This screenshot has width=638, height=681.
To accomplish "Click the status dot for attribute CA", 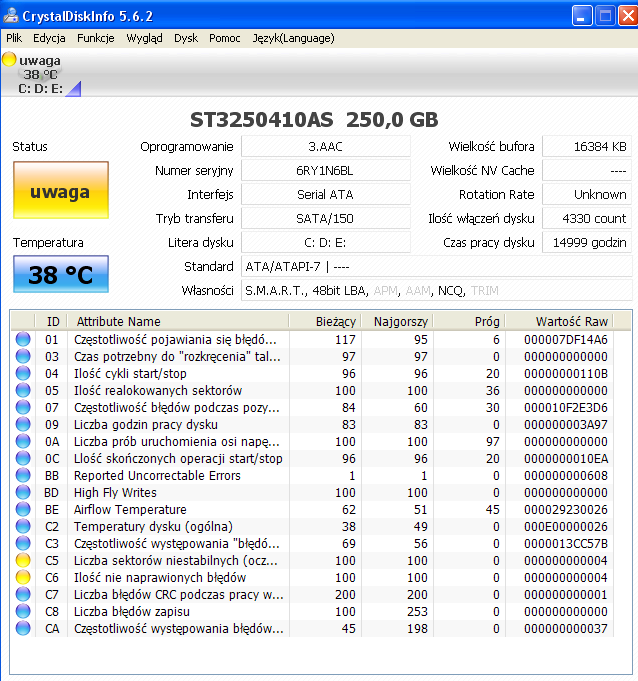I will (x=23, y=628).
